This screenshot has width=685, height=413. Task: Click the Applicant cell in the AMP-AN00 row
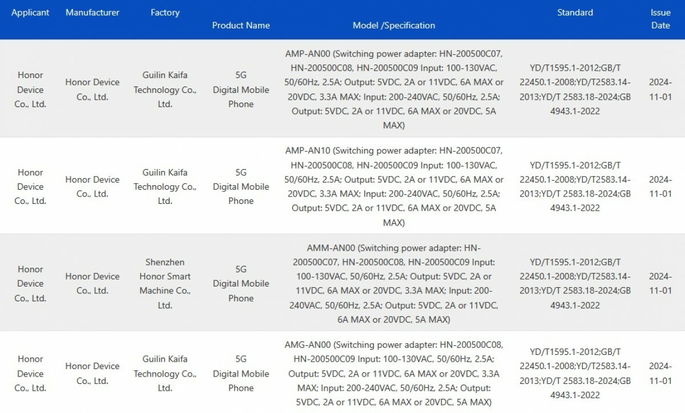point(30,90)
